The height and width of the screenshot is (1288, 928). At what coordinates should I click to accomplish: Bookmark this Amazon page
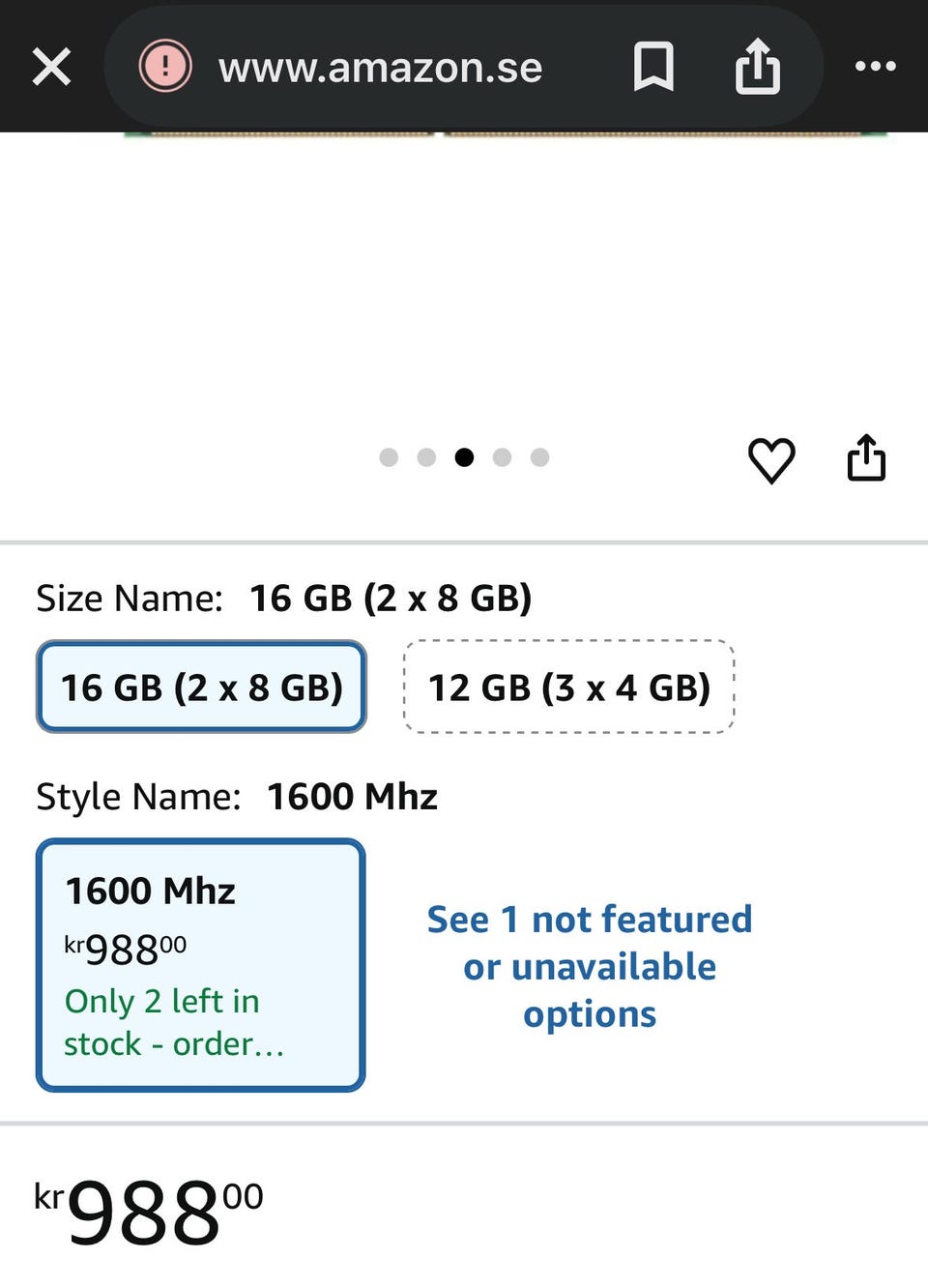point(653,67)
